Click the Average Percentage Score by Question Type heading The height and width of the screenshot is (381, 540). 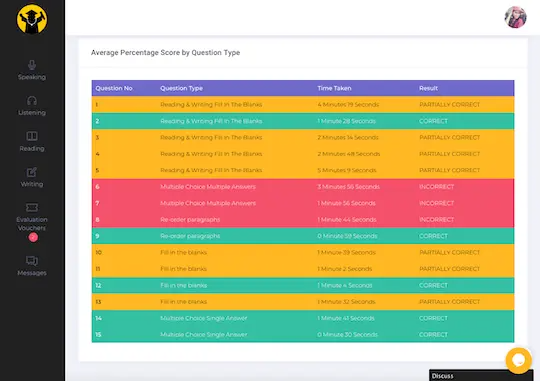pos(165,53)
